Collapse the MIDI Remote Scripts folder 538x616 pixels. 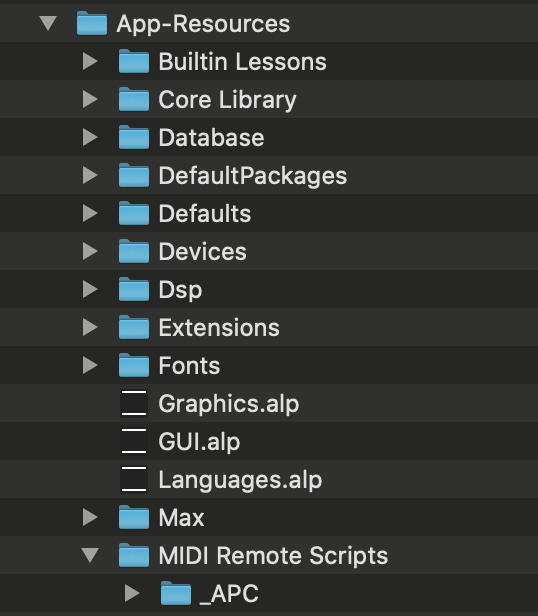(x=90, y=555)
